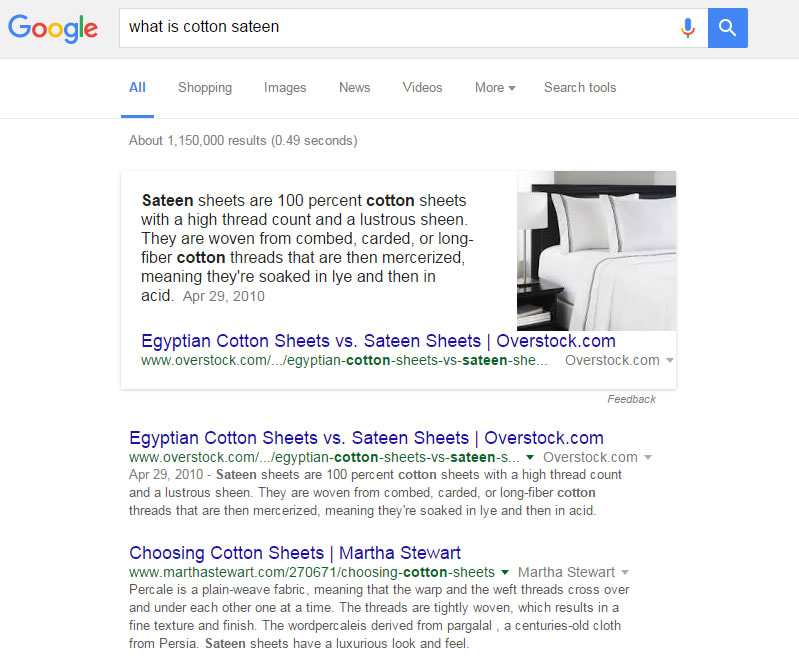Viewport: 799px width, 659px height.
Task: Click the Google logo
Action: coord(54,28)
